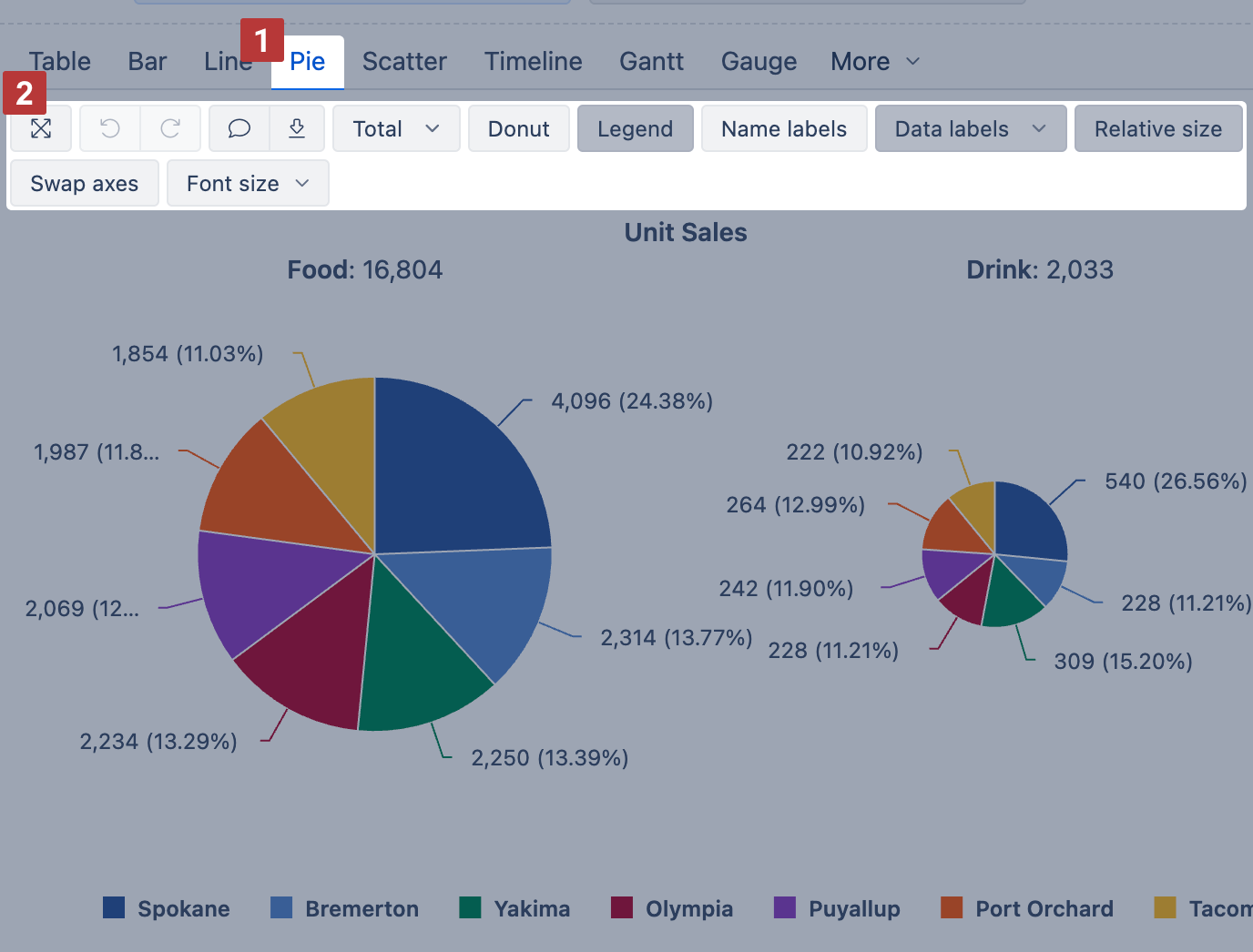This screenshot has height=952, width=1253.
Task: Click the redo icon
Action: [x=170, y=128]
